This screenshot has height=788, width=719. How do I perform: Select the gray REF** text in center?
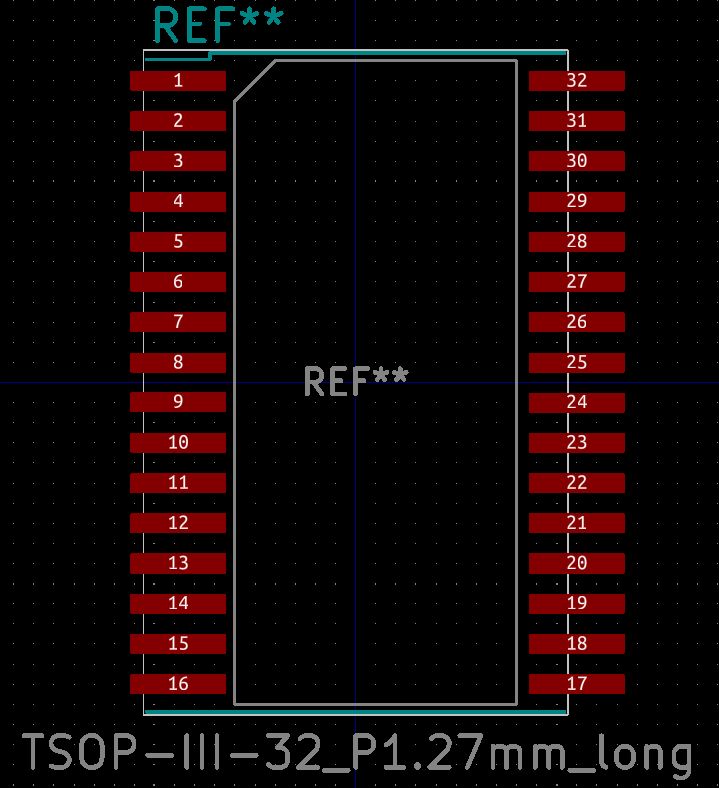tap(356, 381)
